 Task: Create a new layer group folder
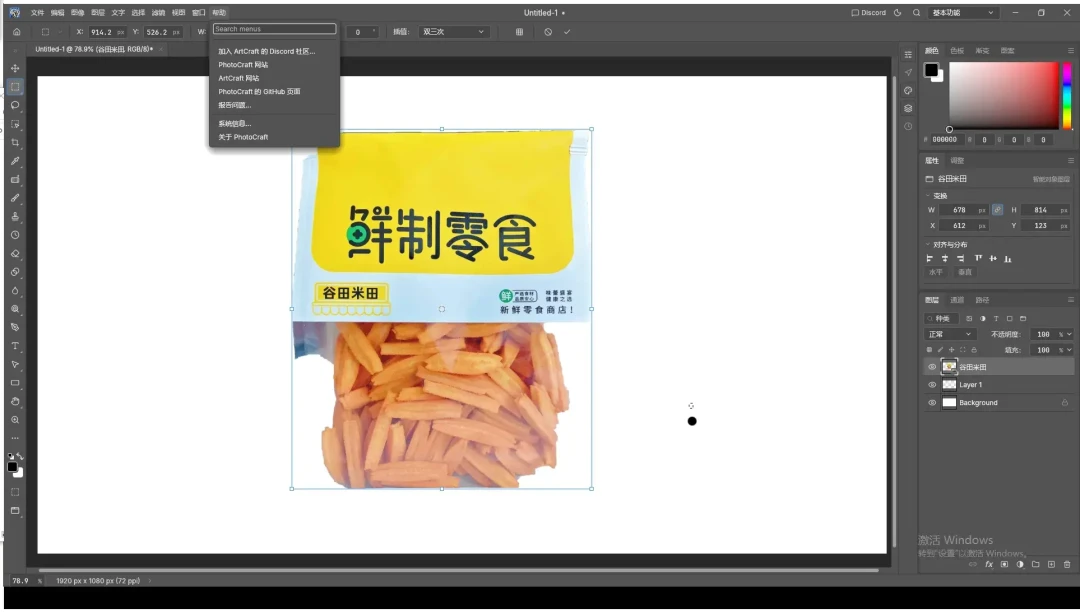point(1035,564)
